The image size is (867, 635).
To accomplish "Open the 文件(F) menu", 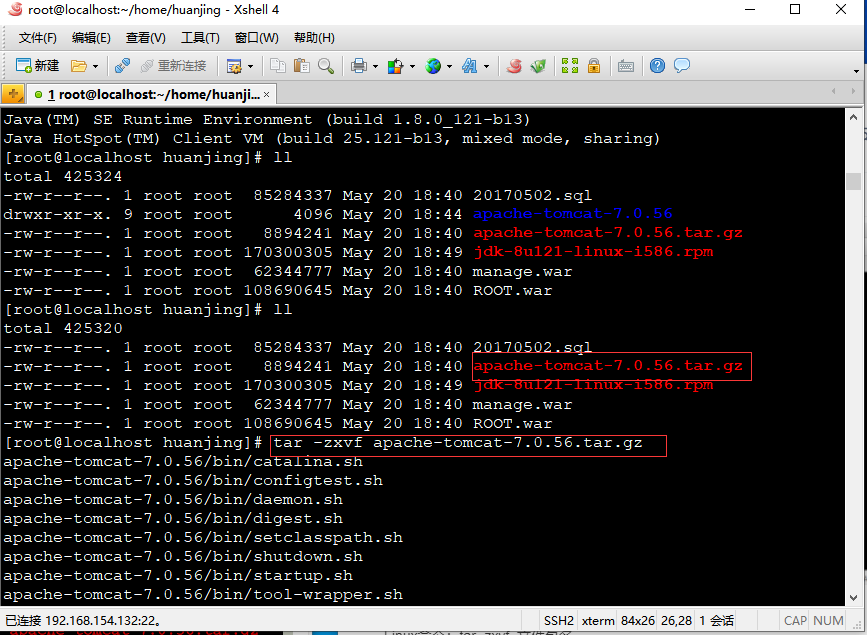I will [38, 38].
